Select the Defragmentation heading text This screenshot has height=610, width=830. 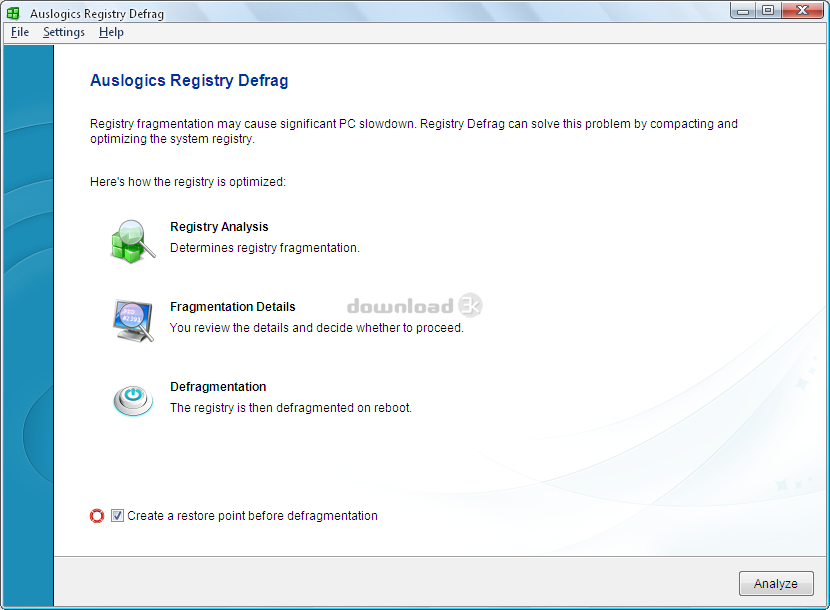218,387
